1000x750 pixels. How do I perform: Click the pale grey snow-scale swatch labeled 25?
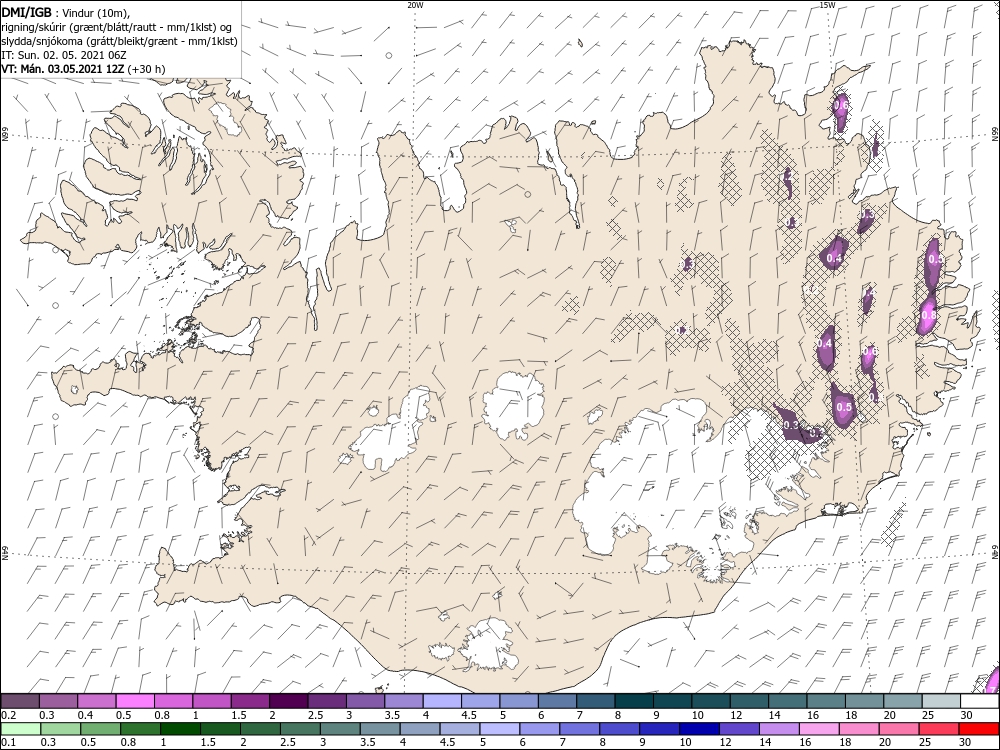click(x=941, y=701)
